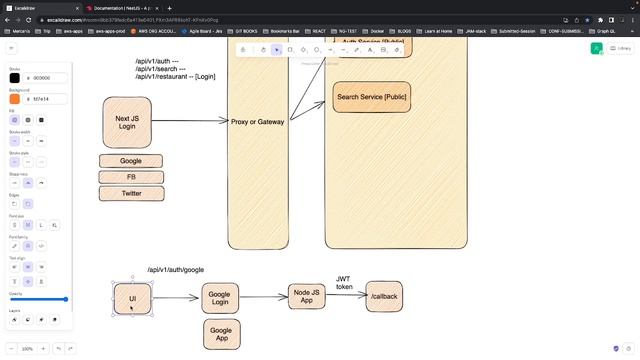Choose solid fill style
Image resolution: width=640 pixels, height=360 pixels.
pos(41,120)
